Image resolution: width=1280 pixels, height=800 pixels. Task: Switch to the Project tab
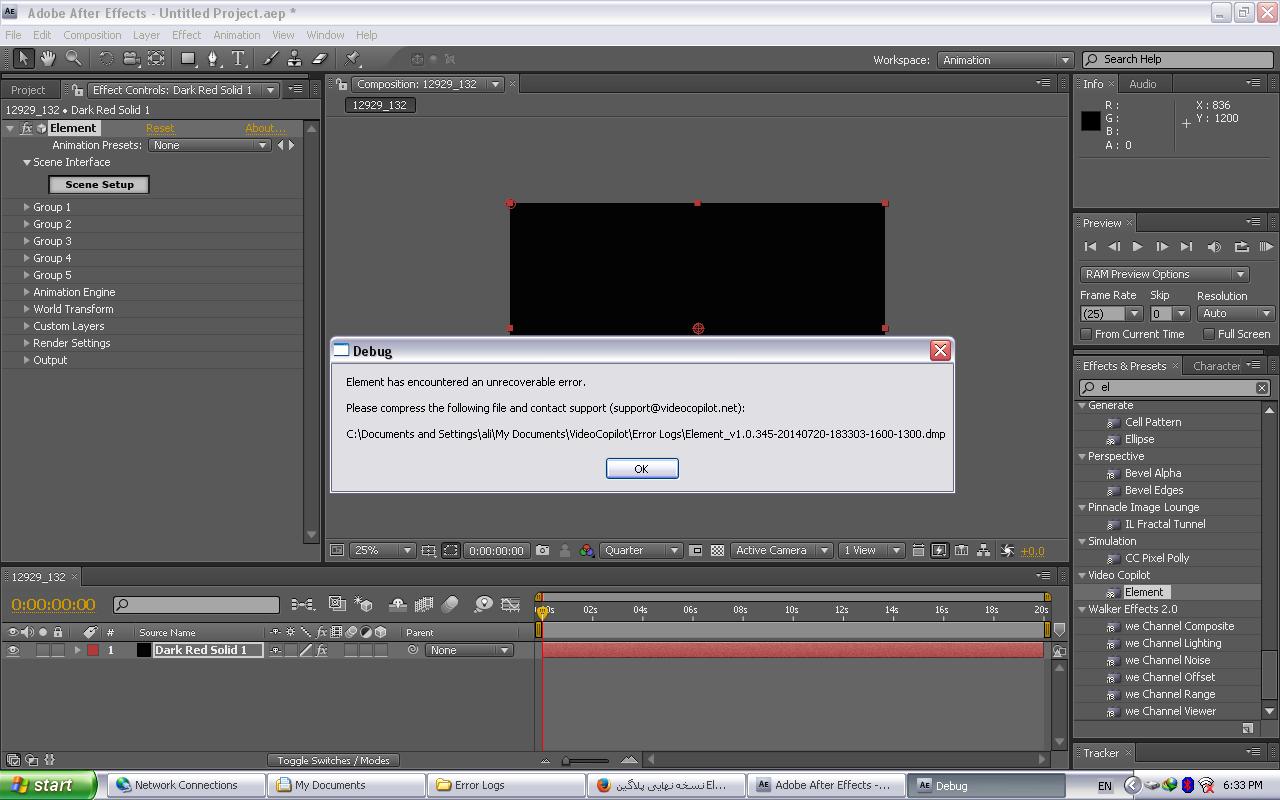point(28,90)
